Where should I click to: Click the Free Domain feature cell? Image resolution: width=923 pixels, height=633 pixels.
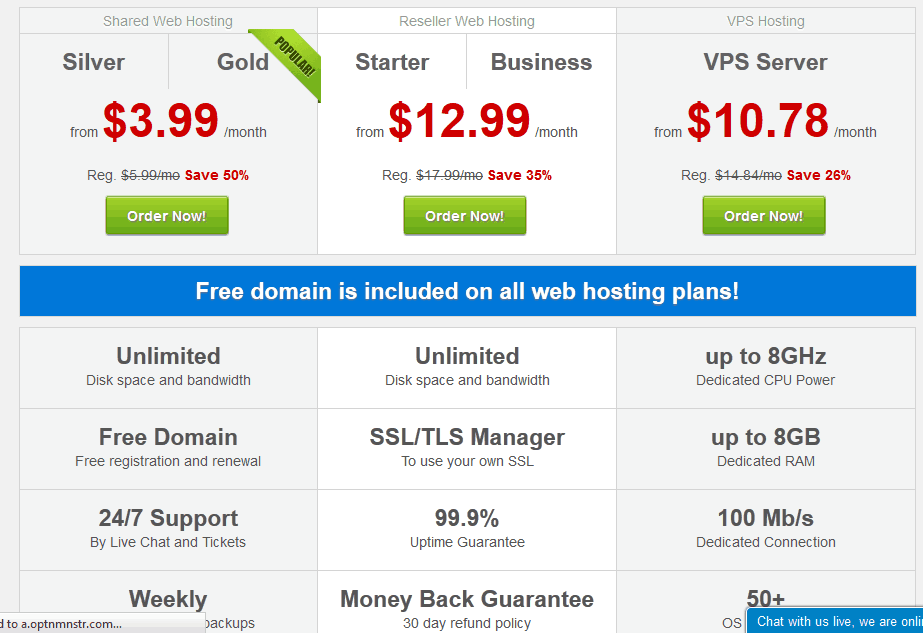coord(168,449)
